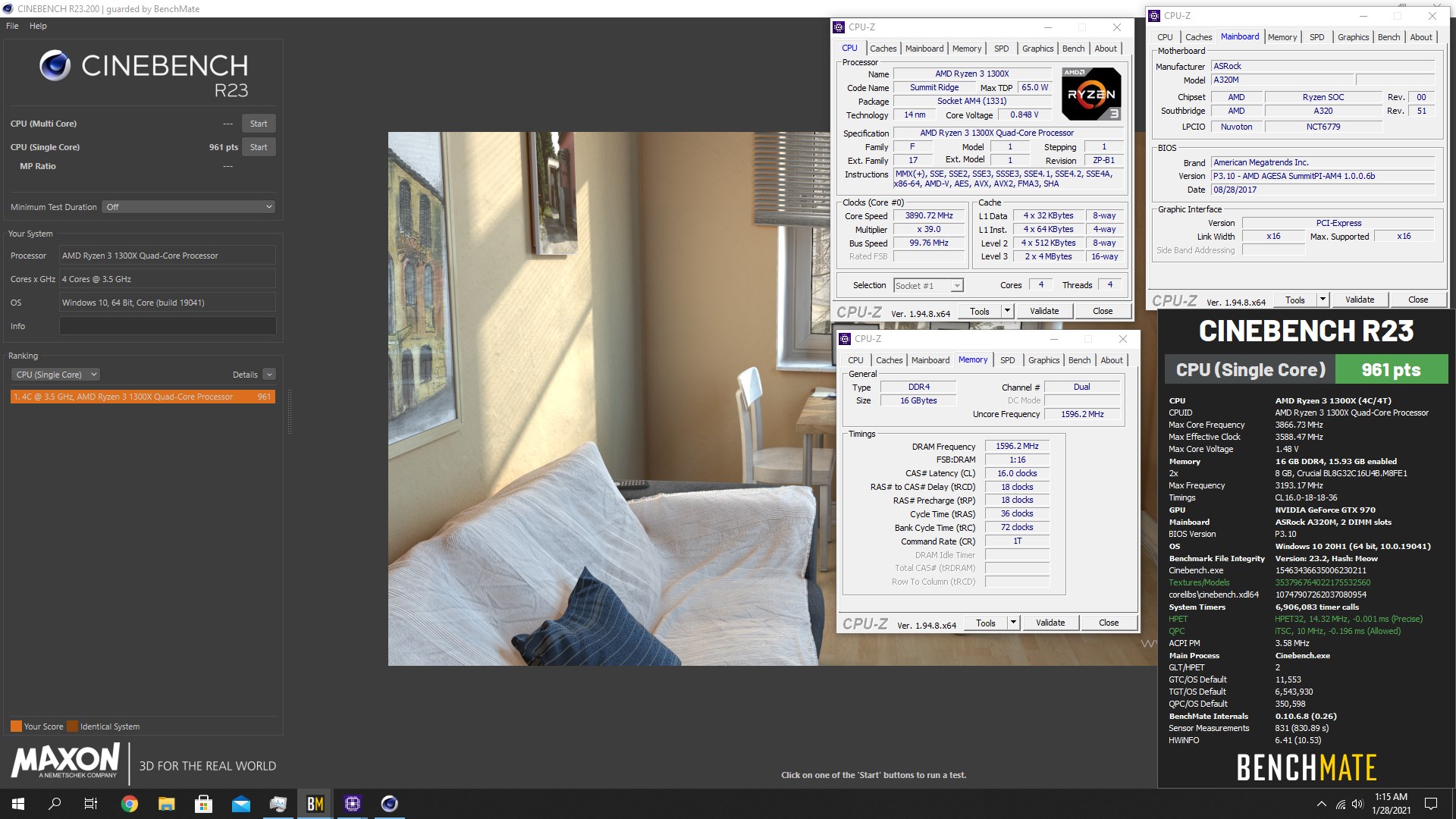The image size is (1456, 819).
Task: Open Graphics tab in CPU-Z Mainboard window
Action: pyautogui.click(x=1353, y=37)
